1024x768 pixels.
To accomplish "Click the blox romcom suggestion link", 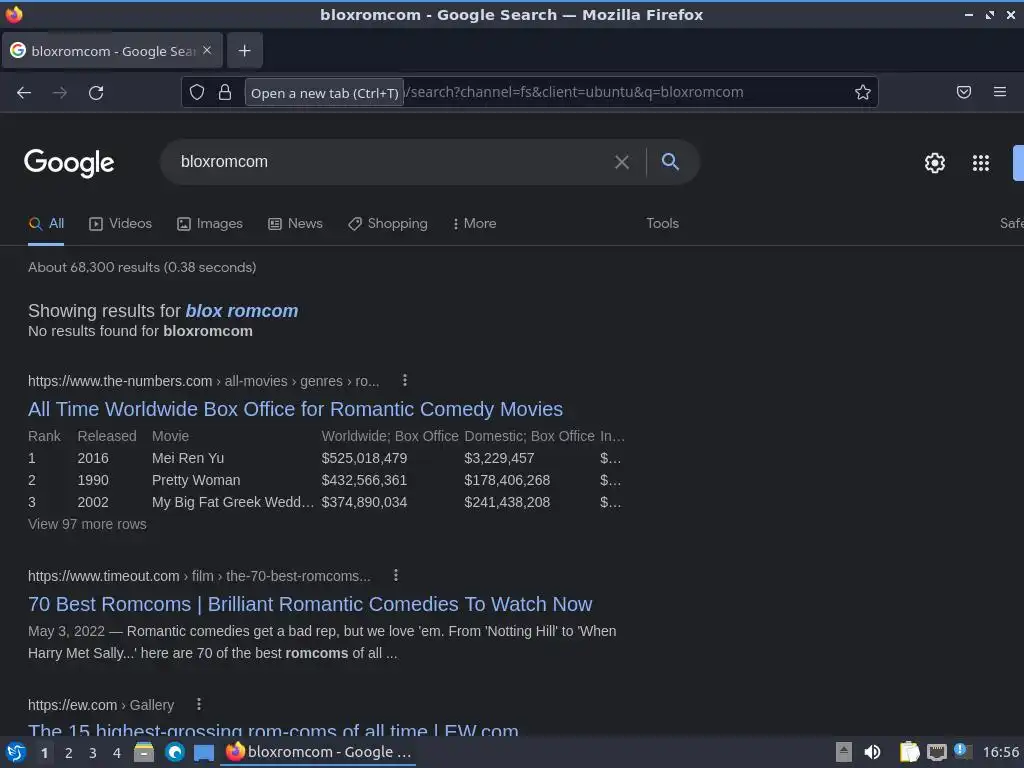I will (x=242, y=311).
